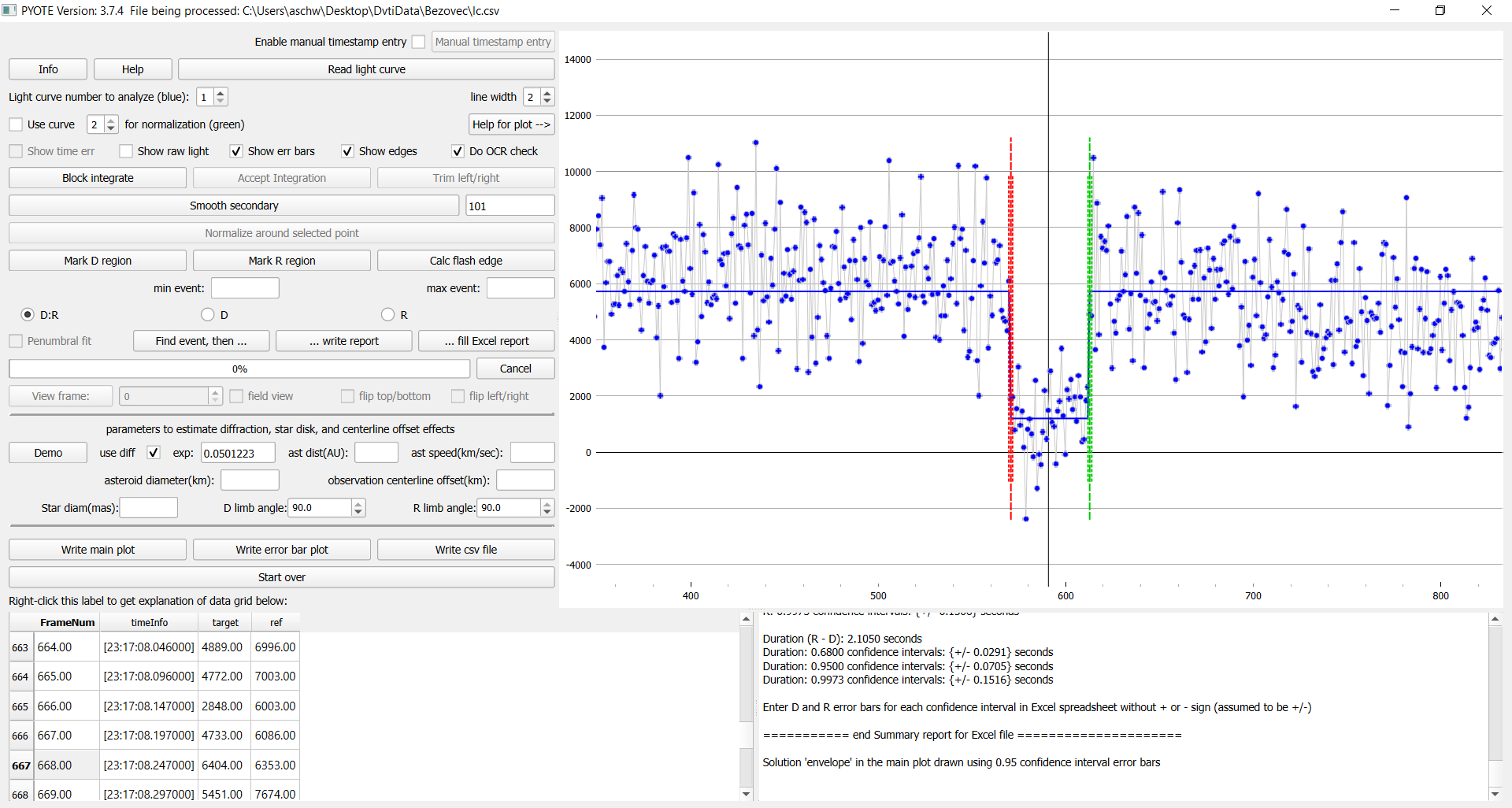Decrease the R limb angle spinner
The width and height of the screenshot is (1512, 808).
(x=547, y=513)
